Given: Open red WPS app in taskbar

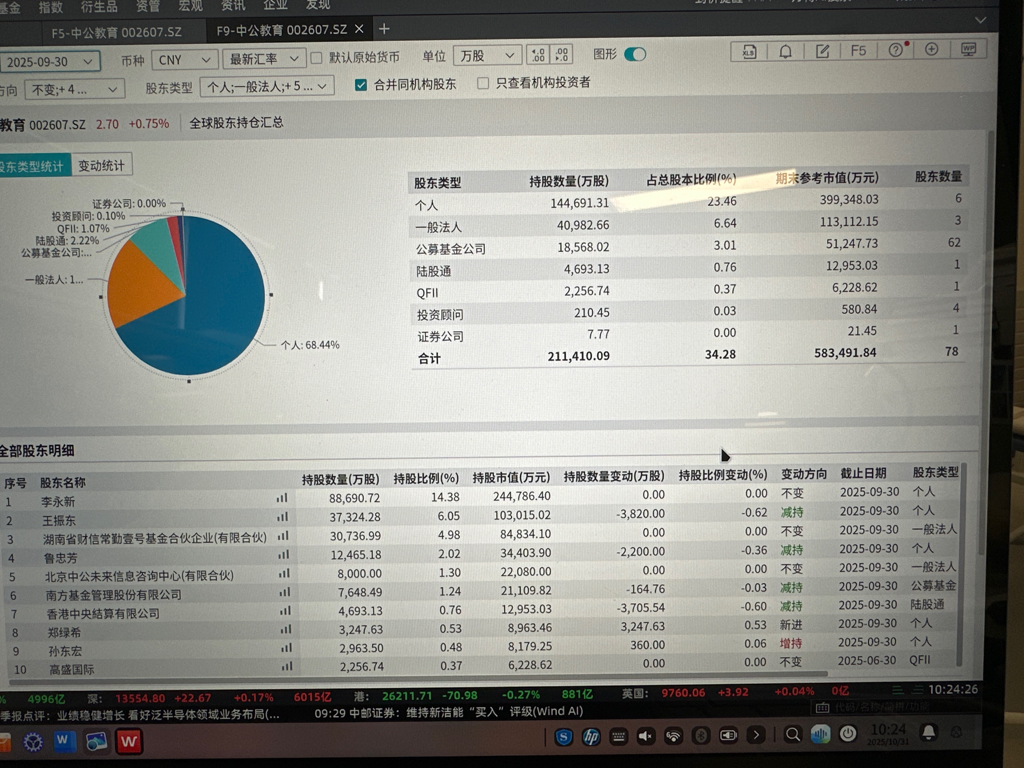Looking at the screenshot, I should 129,741.
